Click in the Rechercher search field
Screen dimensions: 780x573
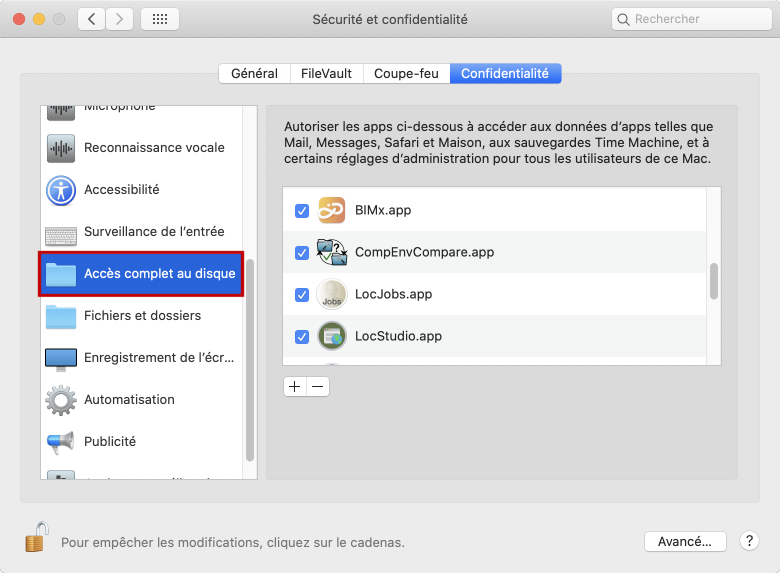pyautogui.click(x=692, y=19)
